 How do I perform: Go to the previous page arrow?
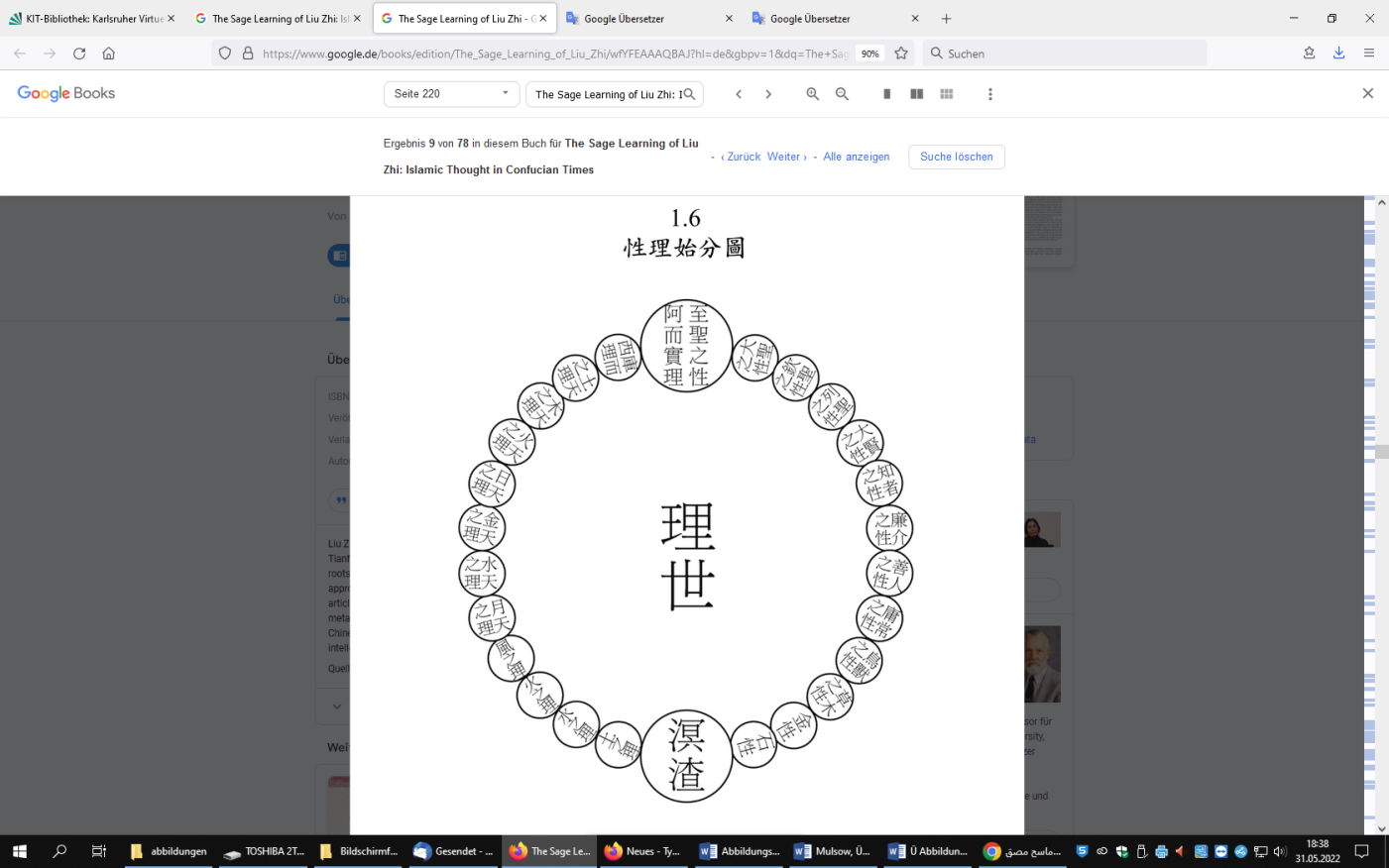pyautogui.click(x=739, y=94)
